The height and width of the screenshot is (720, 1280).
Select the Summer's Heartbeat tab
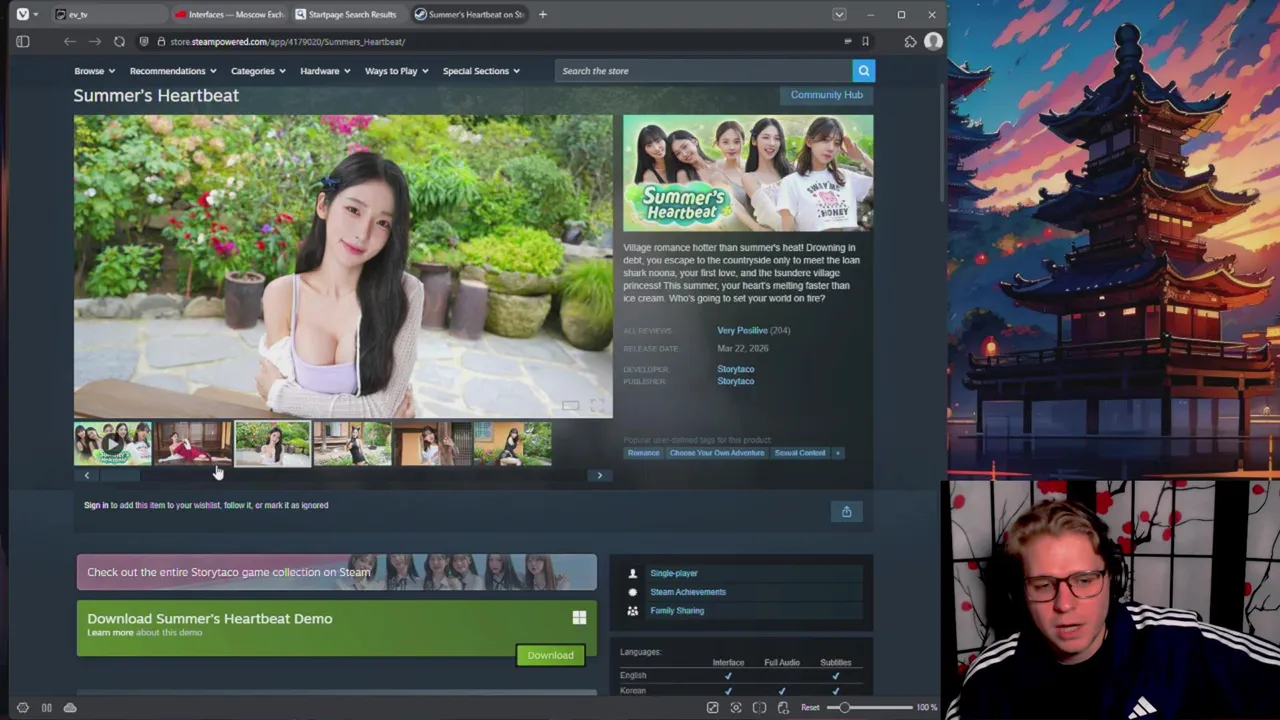point(469,14)
